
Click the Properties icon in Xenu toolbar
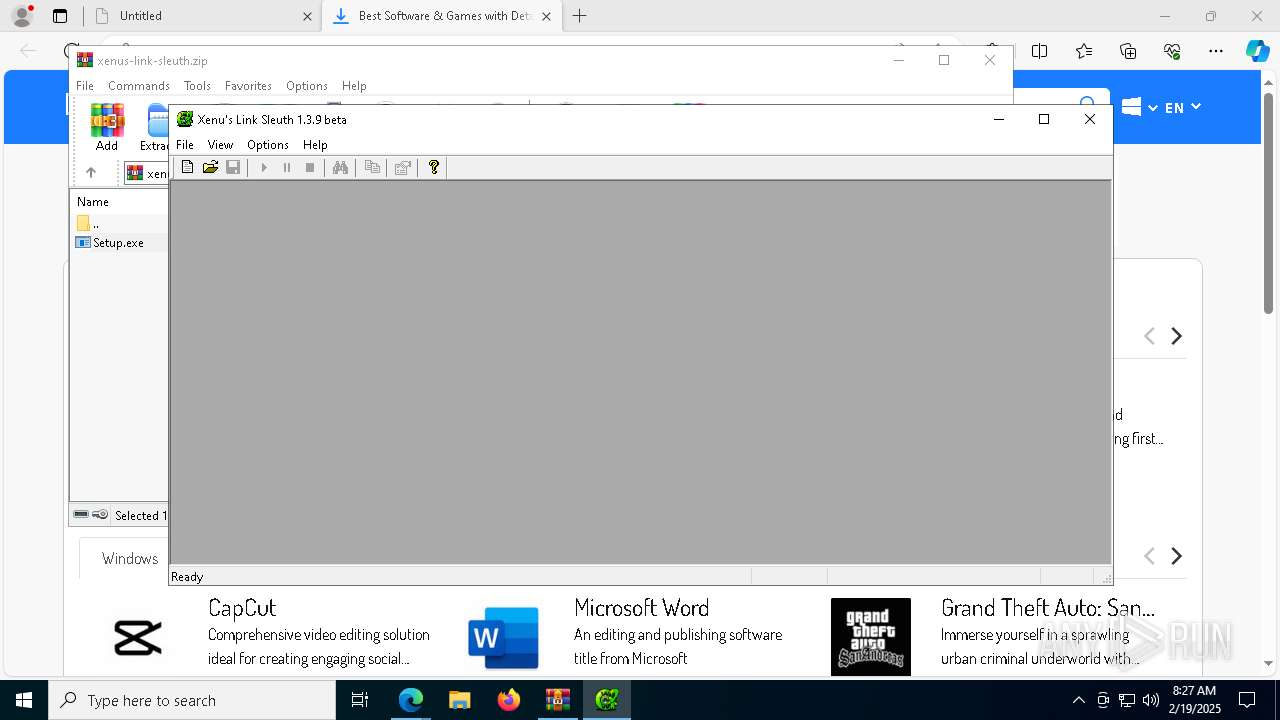(x=403, y=168)
